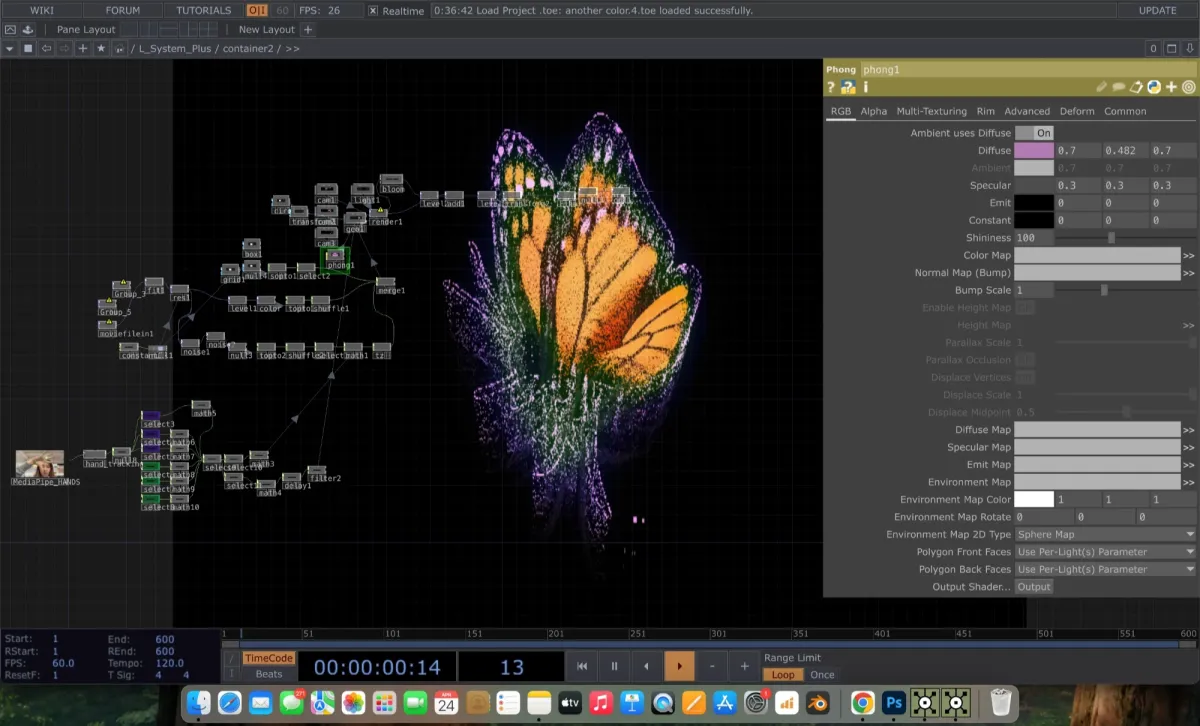Image resolution: width=1200 pixels, height=726 pixels.
Task: Open the Polygon Back Faces dropdown
Action: pos(1105,569)
